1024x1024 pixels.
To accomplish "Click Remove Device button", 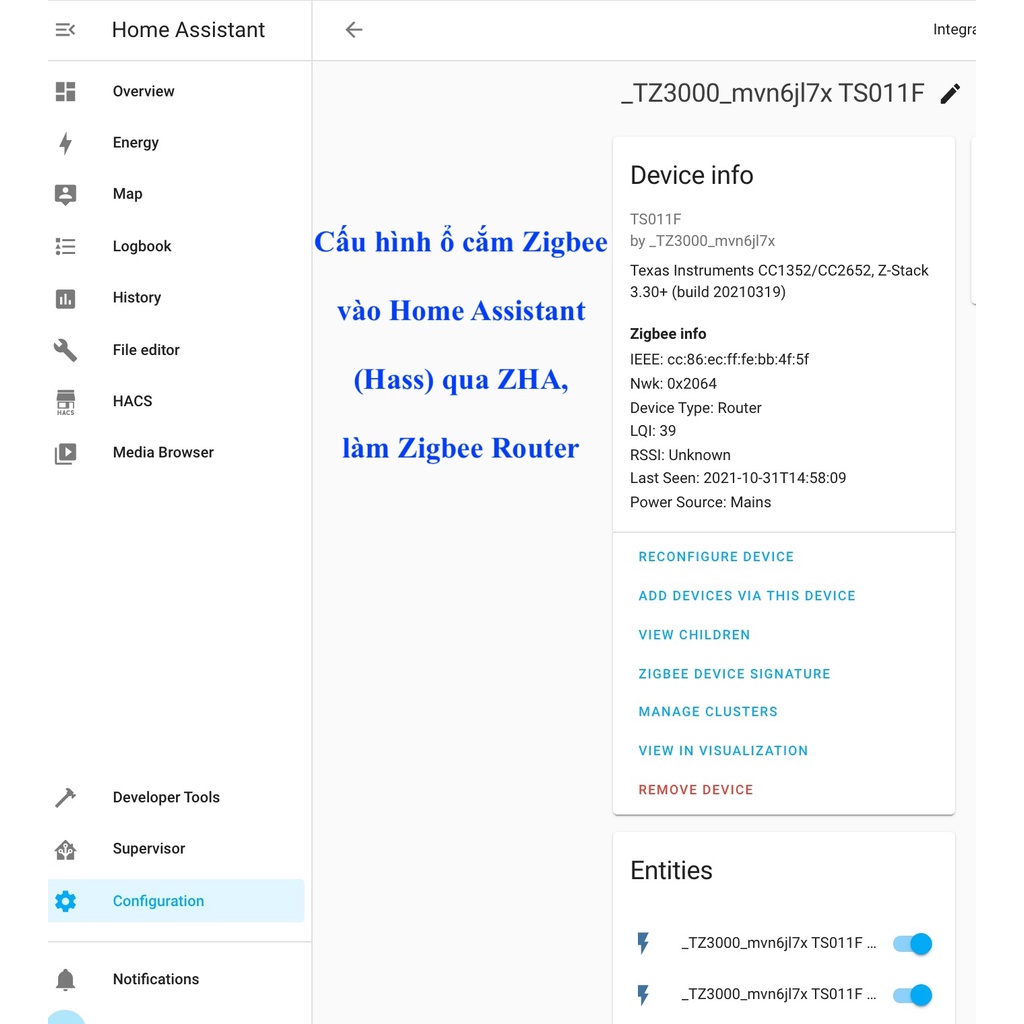I will (696, 790).
